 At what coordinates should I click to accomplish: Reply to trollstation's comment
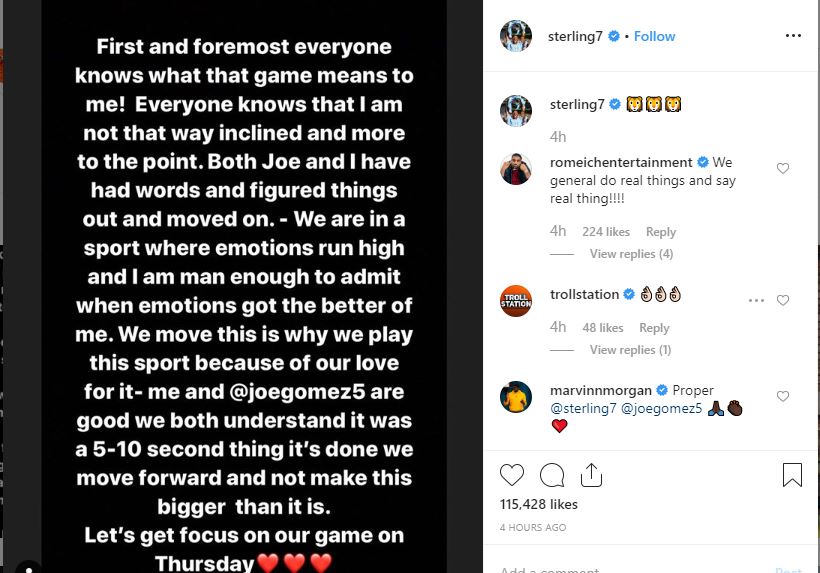pos(654,328)
